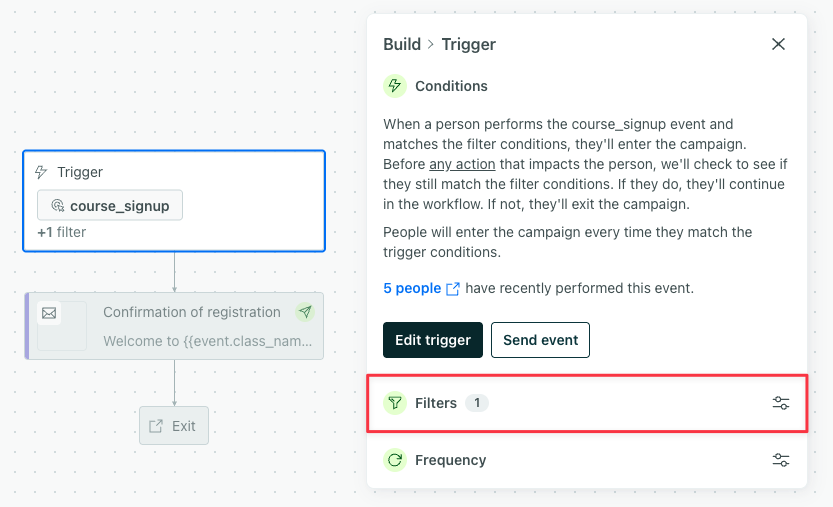Viewport: 833px width, 507px height.
Task: Click the Trigger node lightning icon
Action: (x=41, y=172)
